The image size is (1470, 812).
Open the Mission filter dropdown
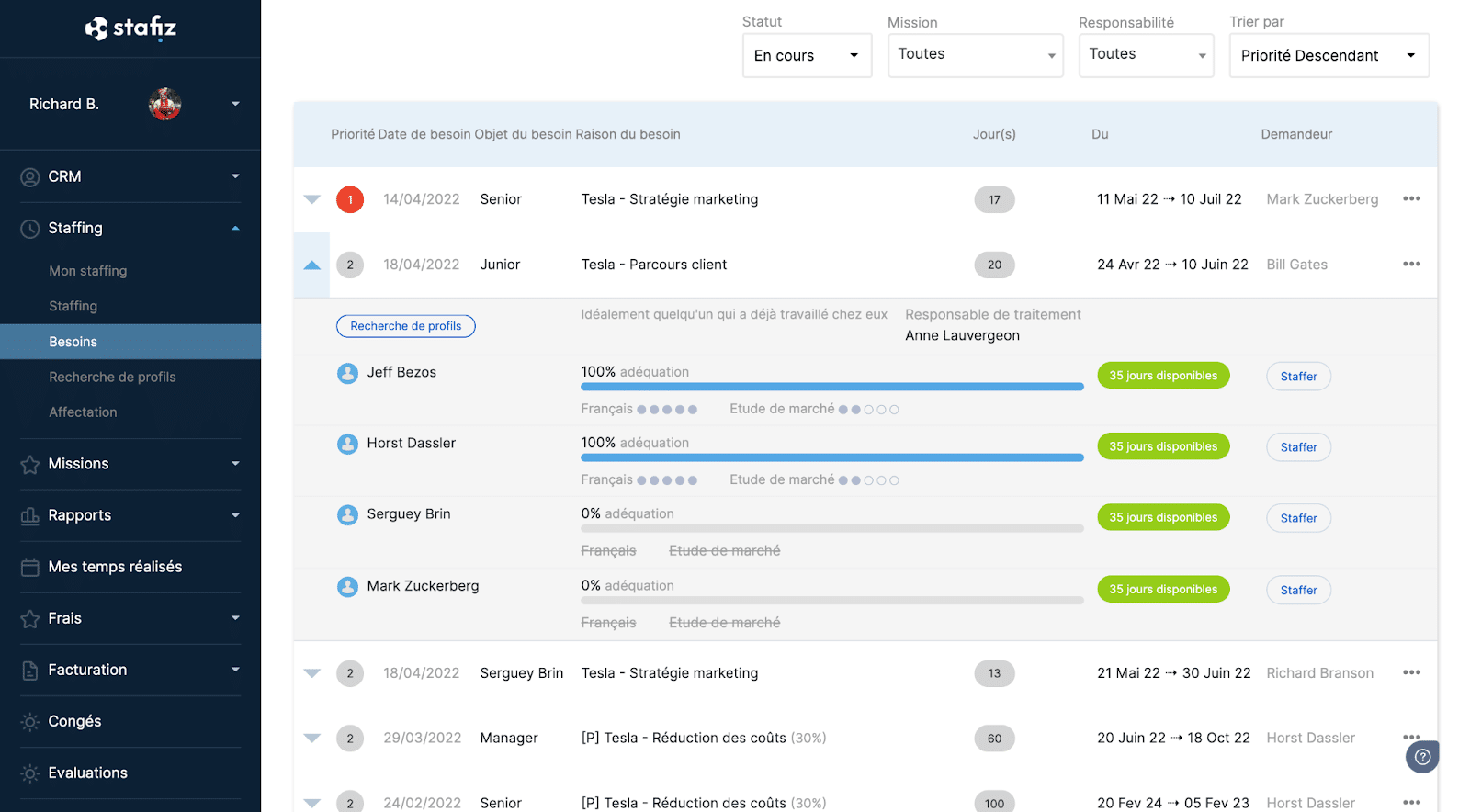click(975, 55)
